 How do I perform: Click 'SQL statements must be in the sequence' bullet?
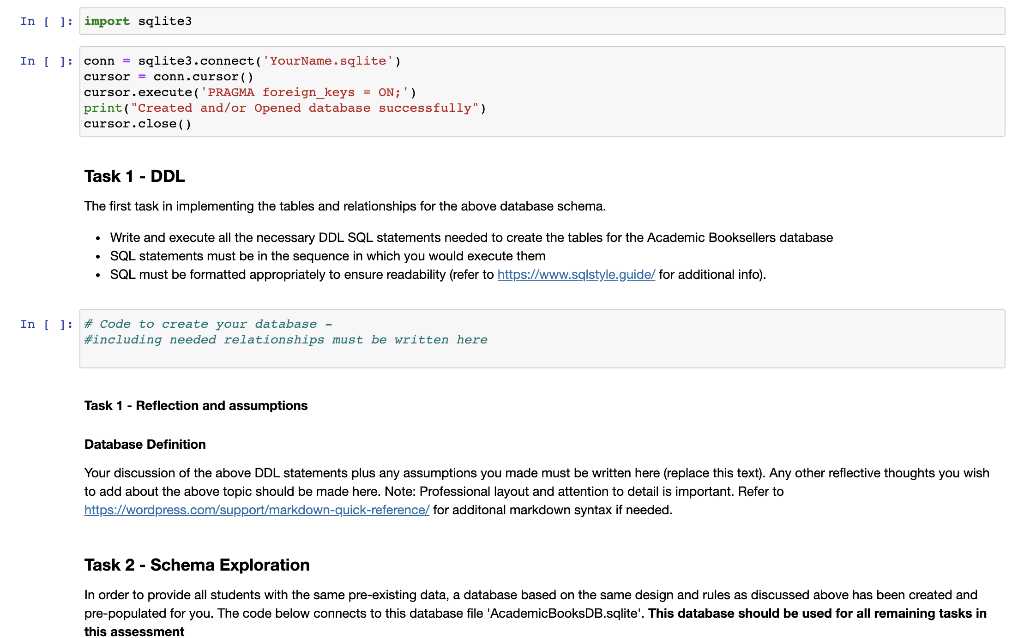click(328, 256)
